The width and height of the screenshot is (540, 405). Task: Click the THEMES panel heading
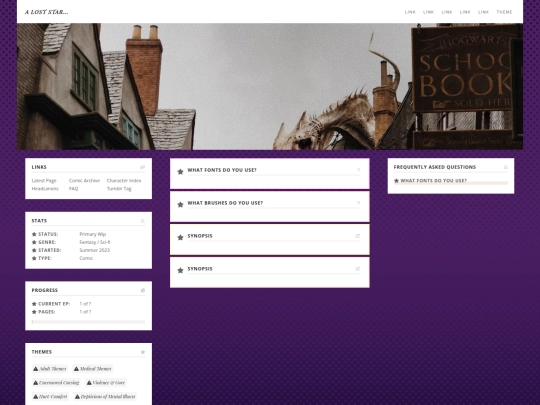click(42, 352)
